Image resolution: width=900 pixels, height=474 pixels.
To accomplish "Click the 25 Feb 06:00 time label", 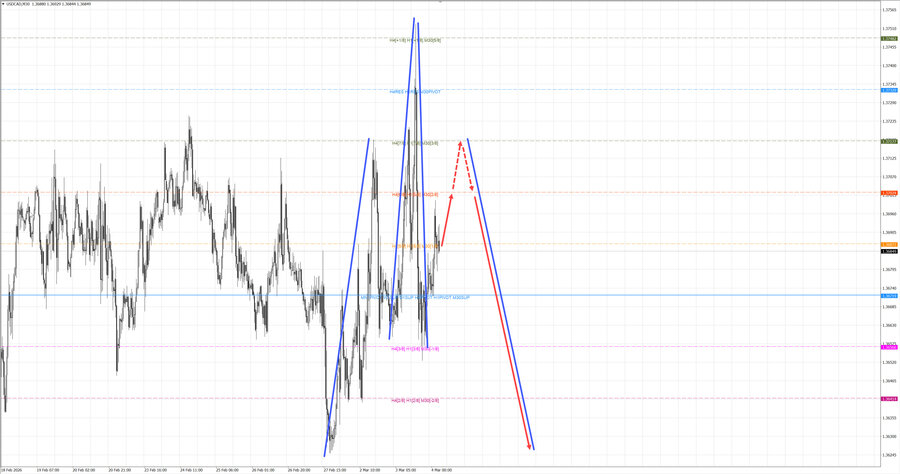I will click(x=227, y=470).
